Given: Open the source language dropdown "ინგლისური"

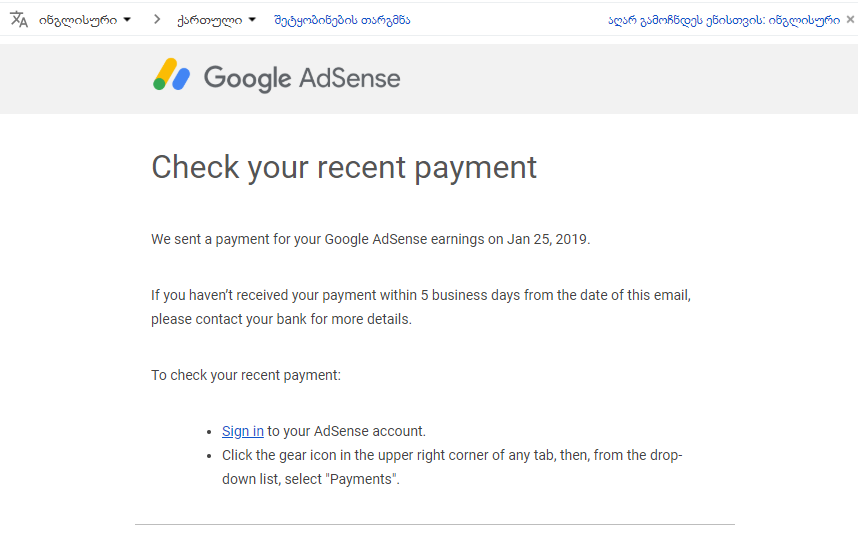Looking at the screenshot, I should click(x=85, y=20).
